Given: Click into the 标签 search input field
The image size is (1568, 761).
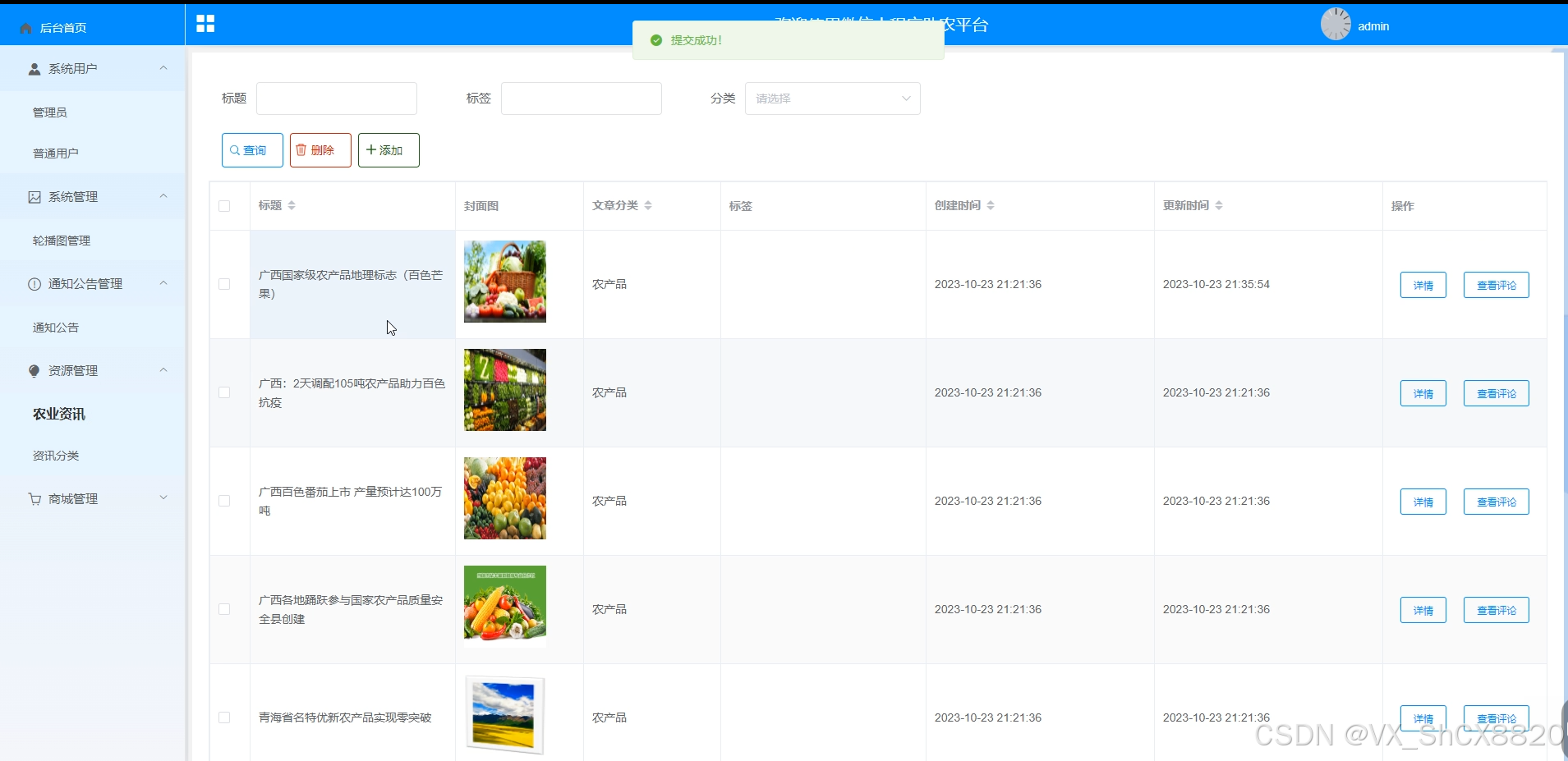Looking at the screenshot, I should tap(582, 99).
